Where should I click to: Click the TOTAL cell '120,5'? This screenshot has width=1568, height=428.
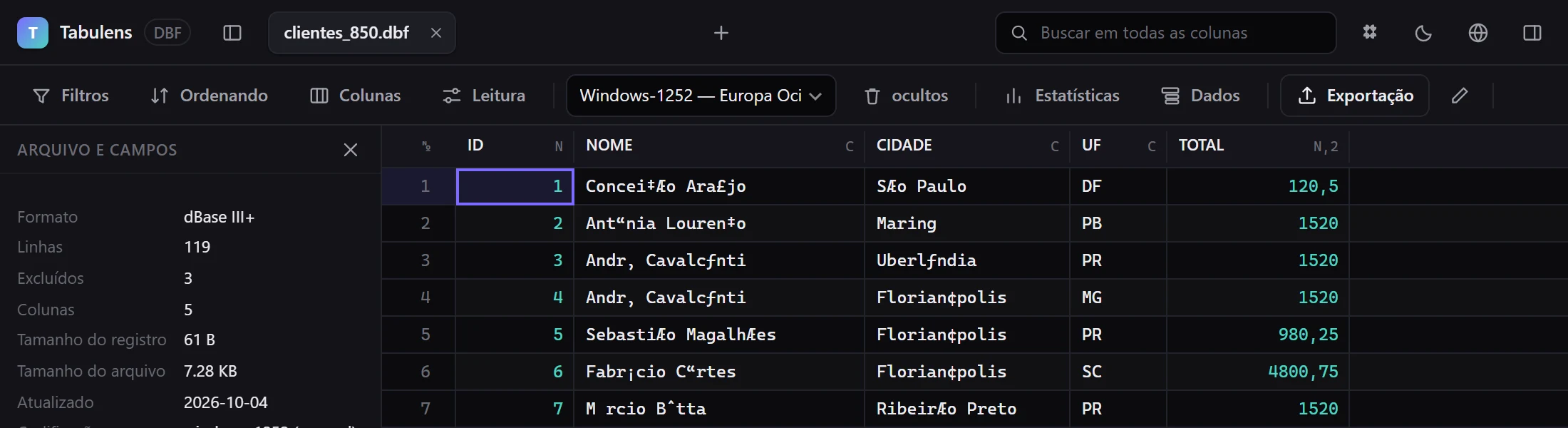1259,186
